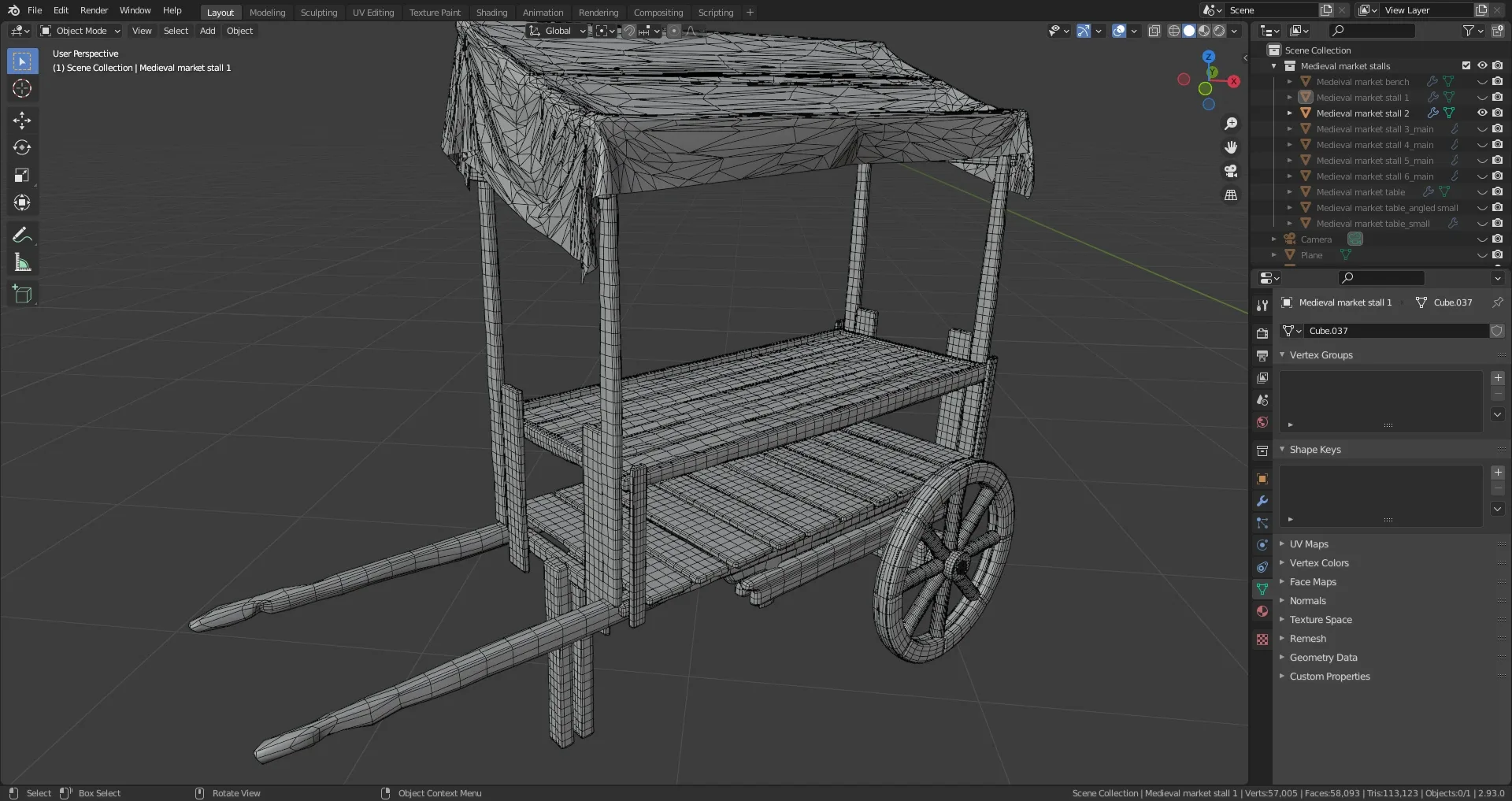Switch to the Shading workspace tab
The height and width of the screenshot is (801, 1512).
tap(491, 13)
